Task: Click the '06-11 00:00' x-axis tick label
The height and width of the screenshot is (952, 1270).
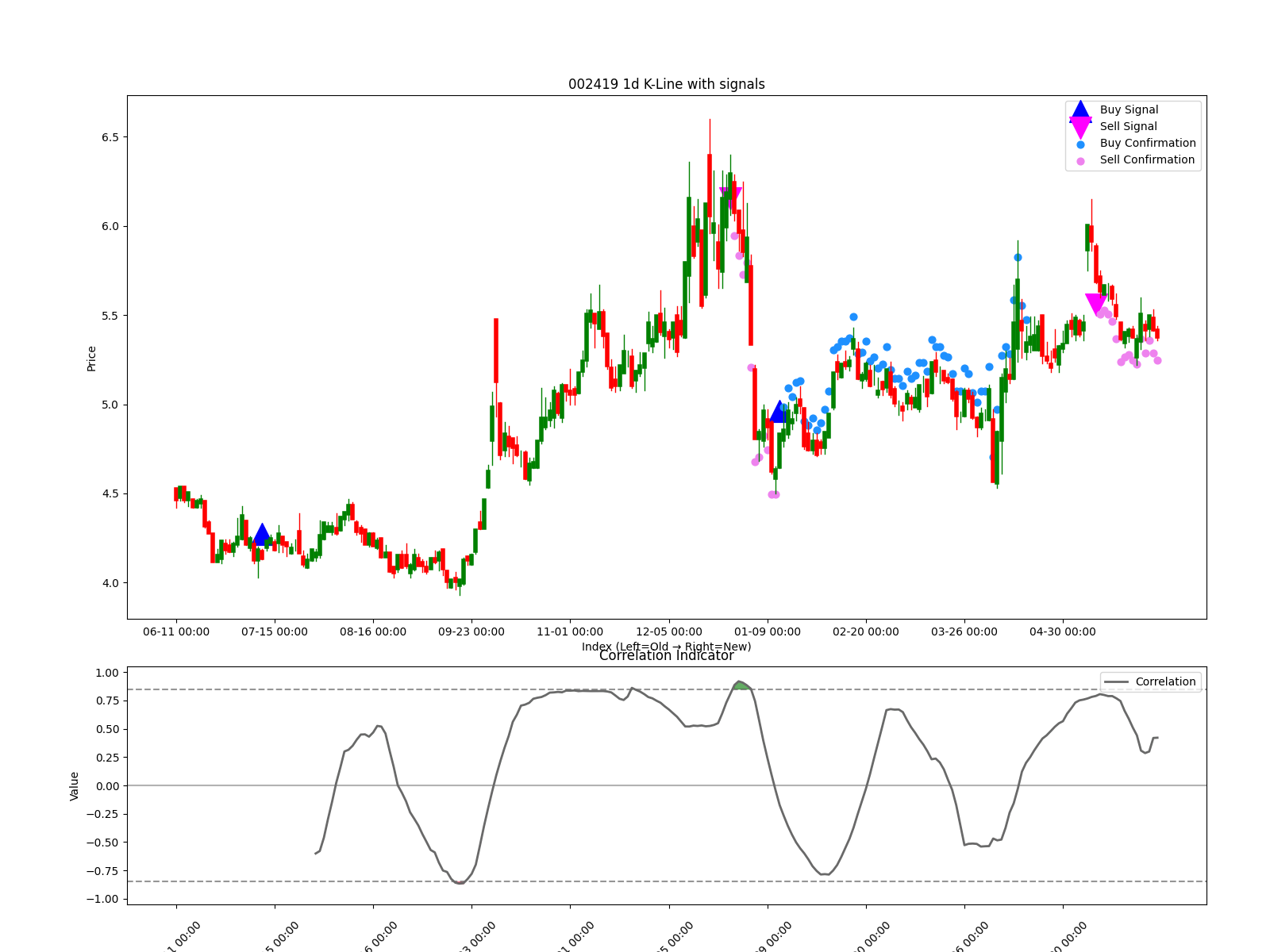Action: [176, 631]
